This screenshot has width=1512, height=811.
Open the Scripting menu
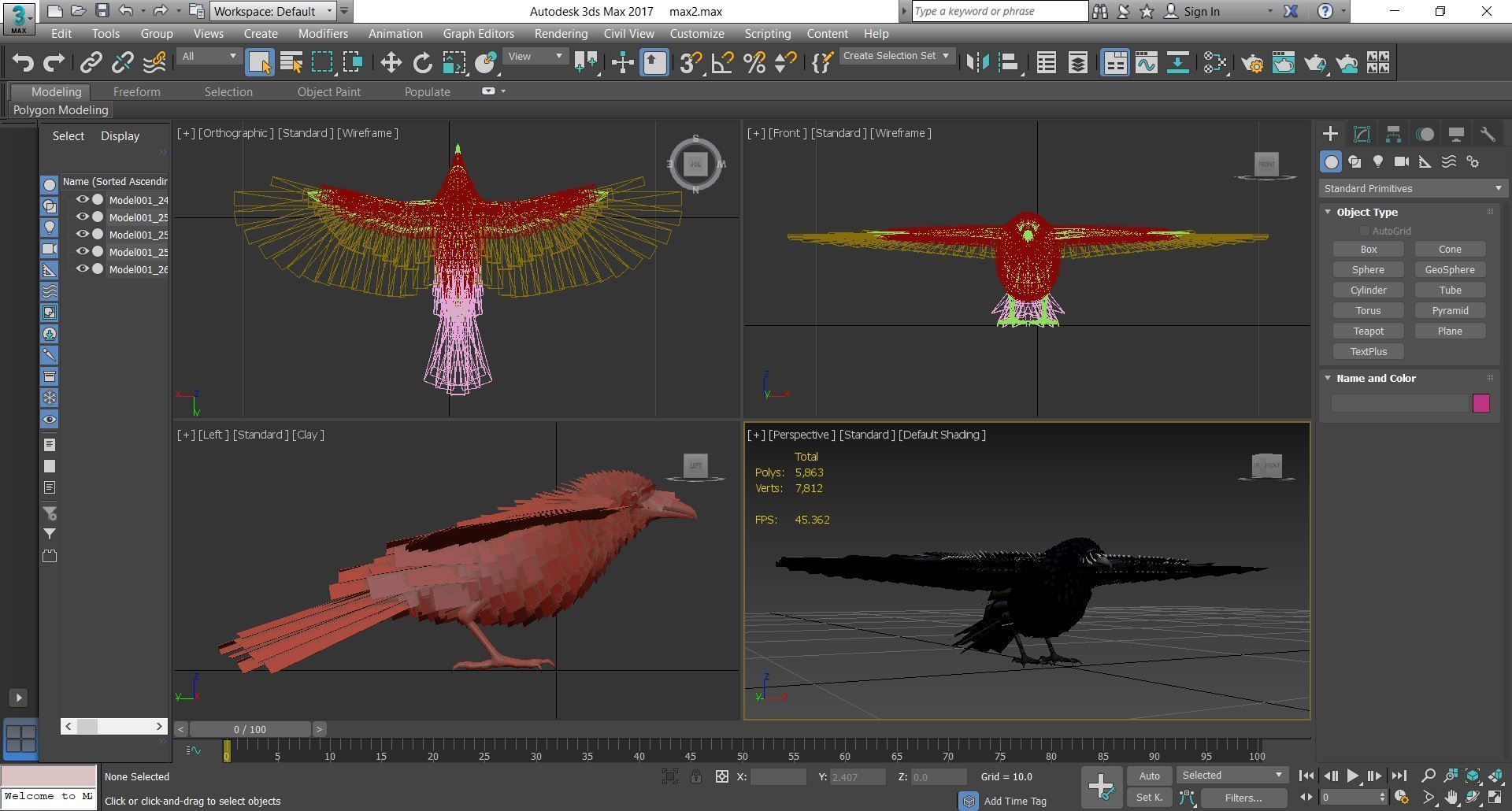coord(767,34)
